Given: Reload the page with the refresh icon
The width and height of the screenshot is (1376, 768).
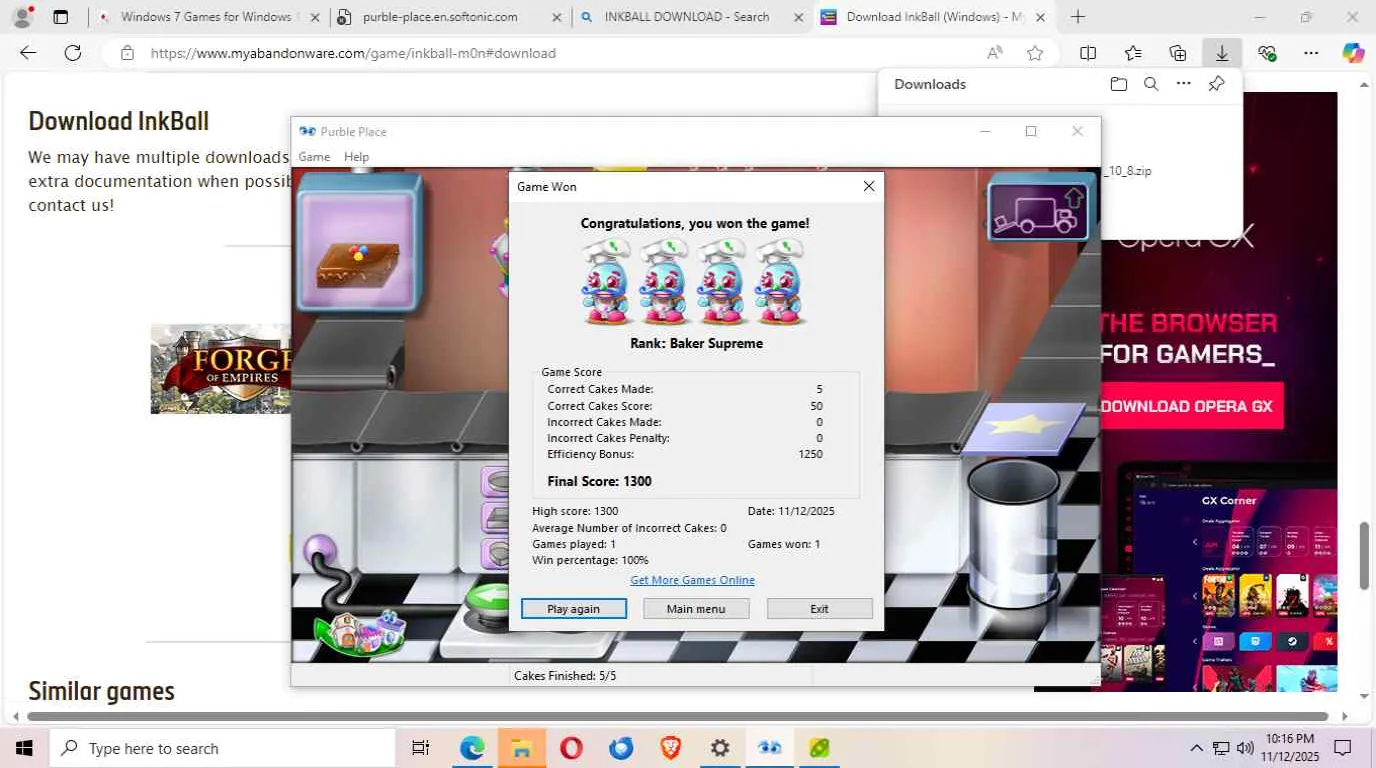Looking at the screenshot, I should tap(73, 53).
